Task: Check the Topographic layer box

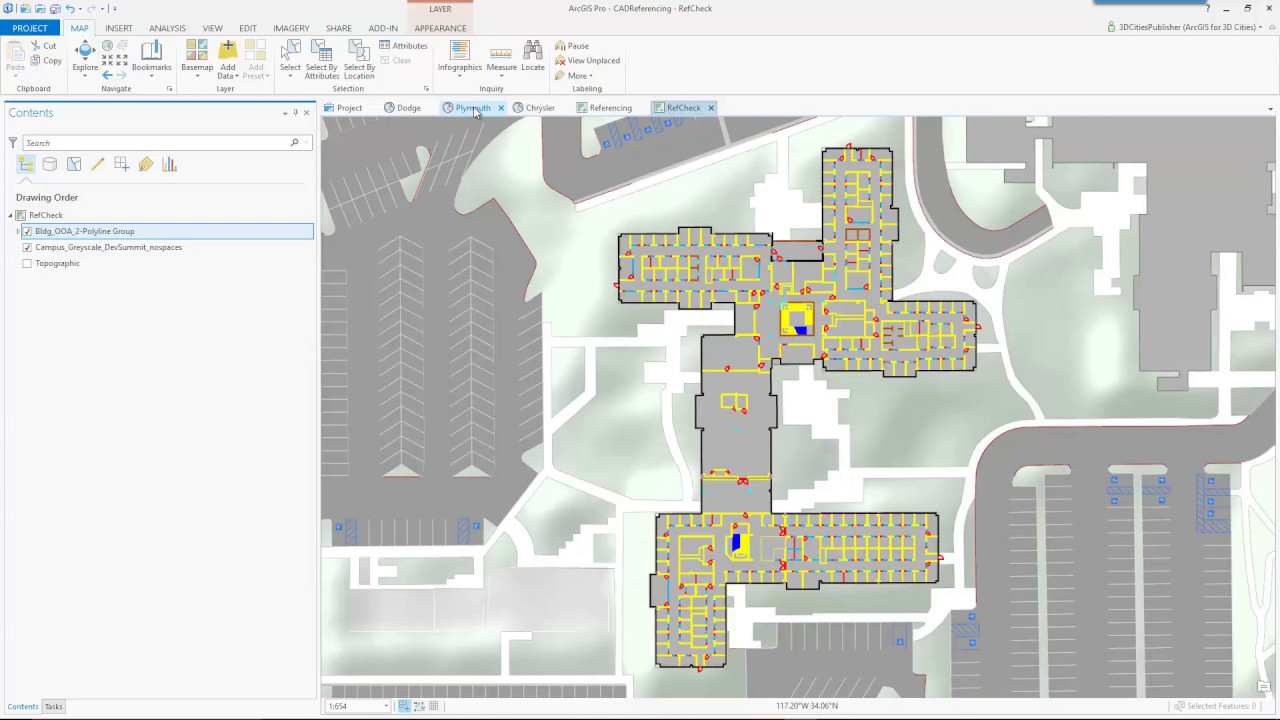Action: (x=27, y=263)
